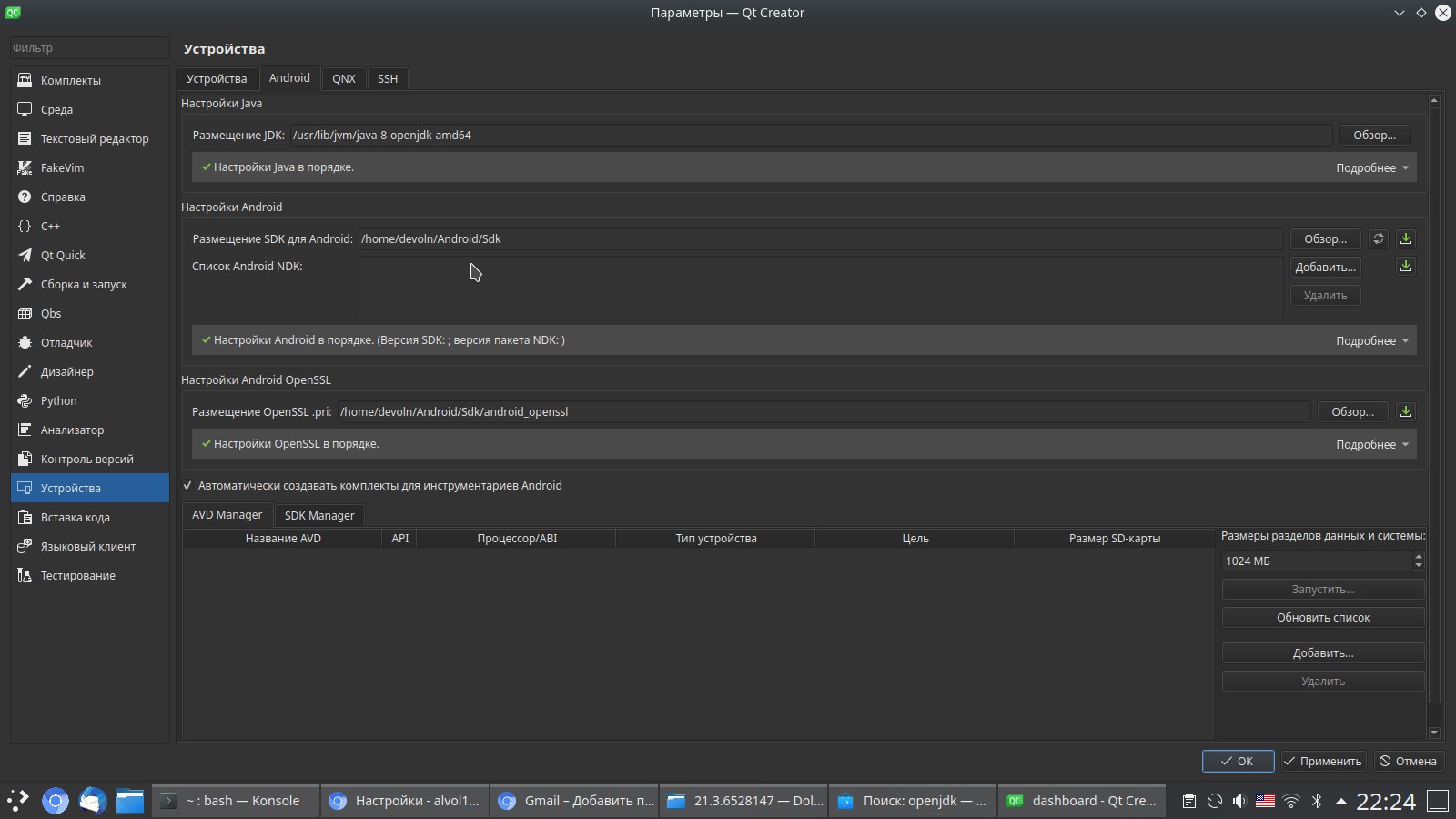Click OpenSSL .pri path field
This screenshot has height=819, width=1456.
click(824, 411)
